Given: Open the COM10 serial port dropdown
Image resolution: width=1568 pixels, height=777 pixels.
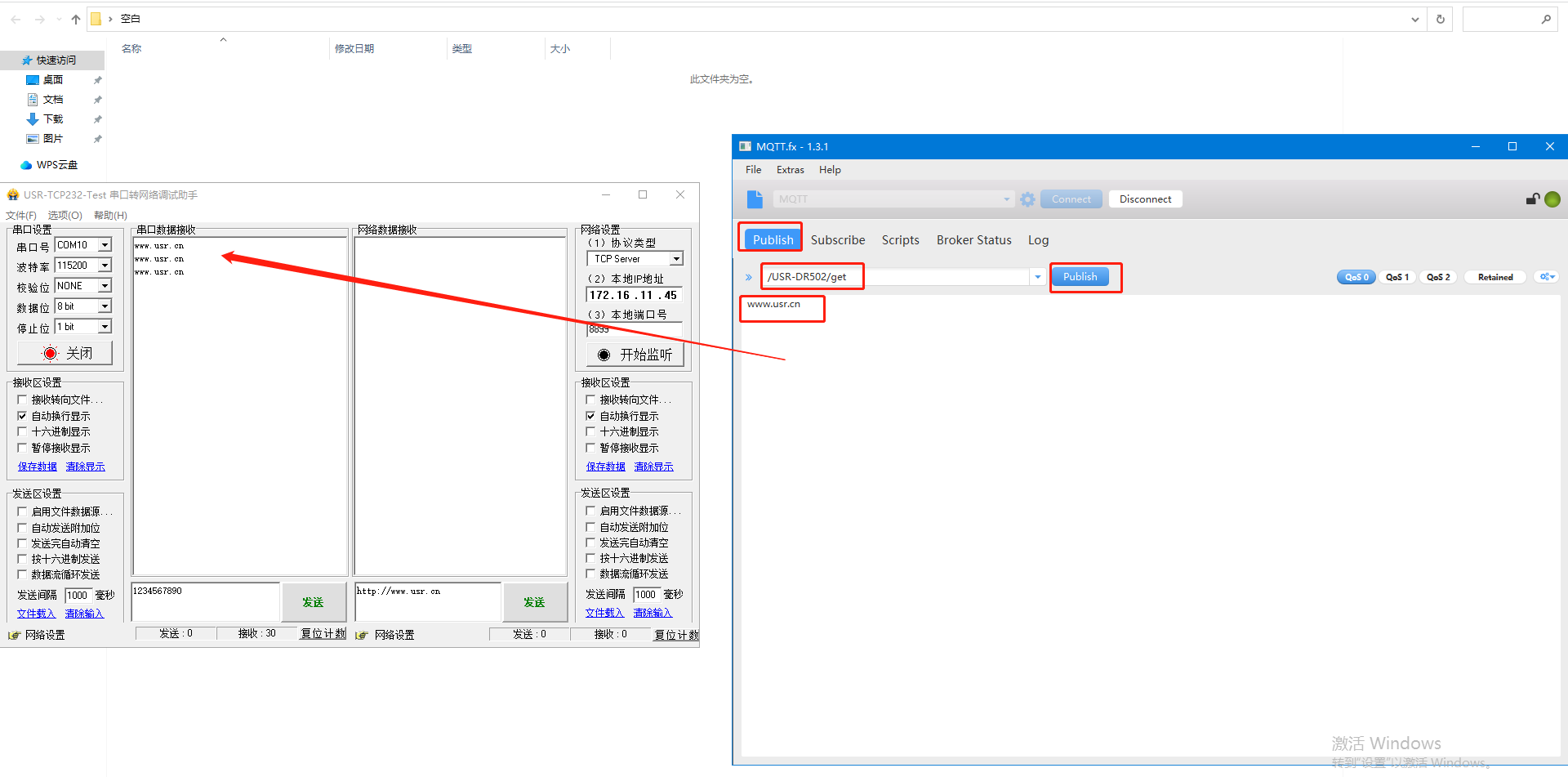Looking at the screenshot, I should tap(105, 245).
